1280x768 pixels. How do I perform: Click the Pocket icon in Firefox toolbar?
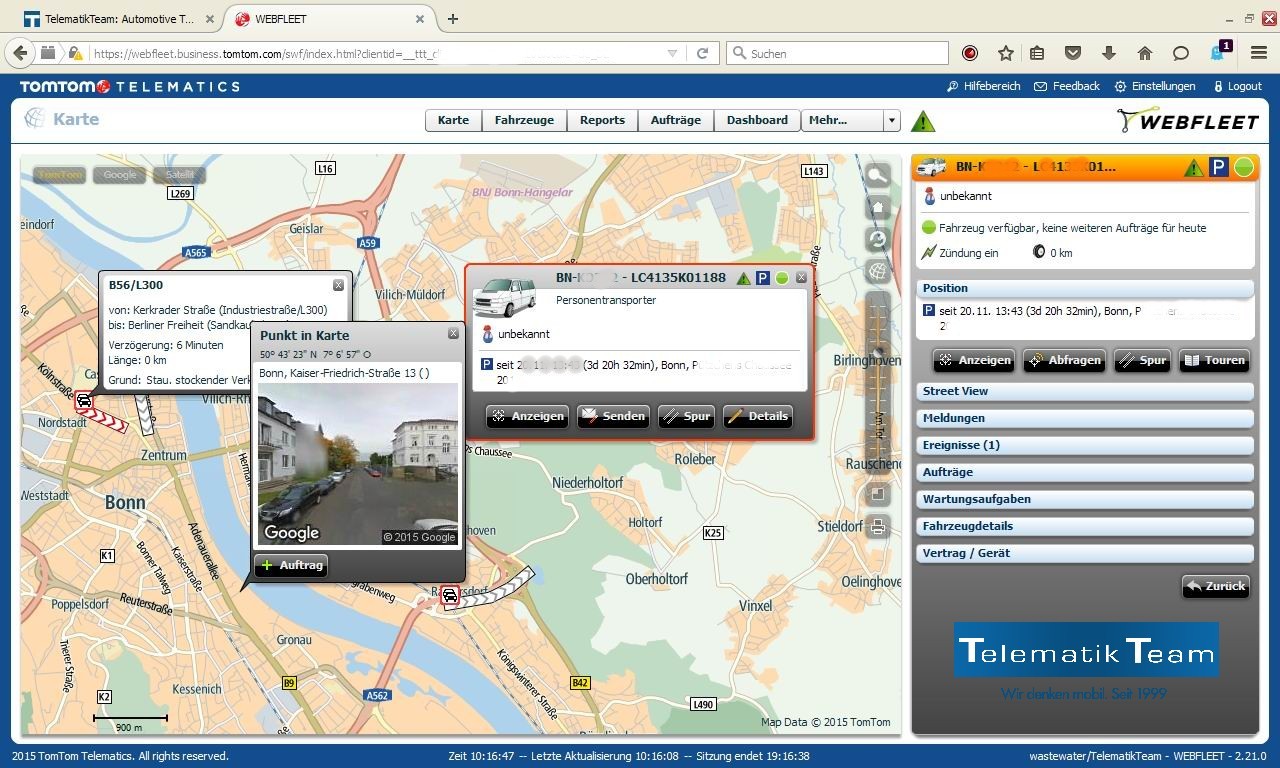pos(1073,53)
